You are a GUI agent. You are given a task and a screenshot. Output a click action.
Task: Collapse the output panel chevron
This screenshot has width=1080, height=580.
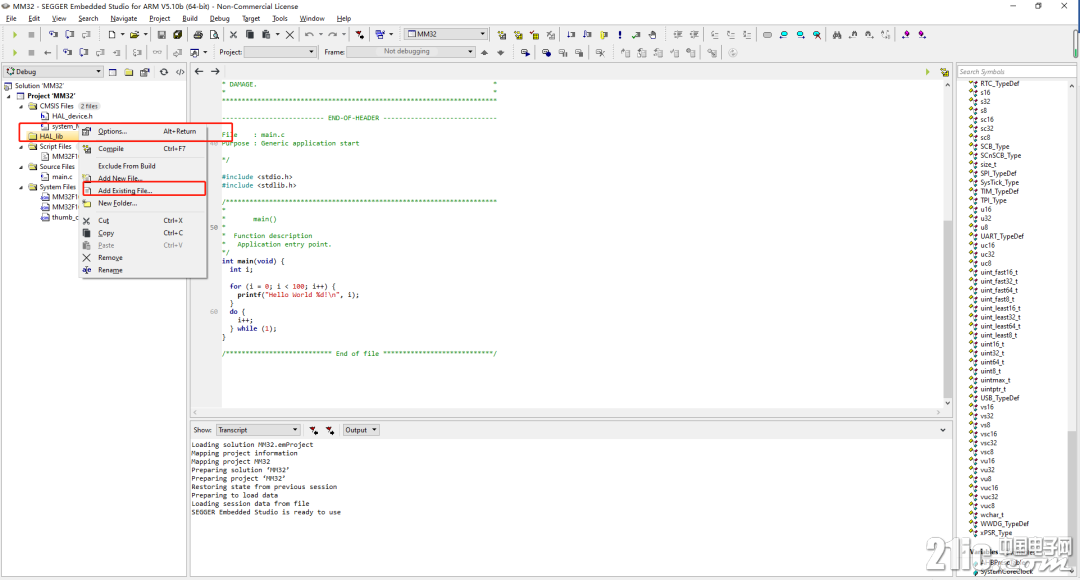point(943,430)
